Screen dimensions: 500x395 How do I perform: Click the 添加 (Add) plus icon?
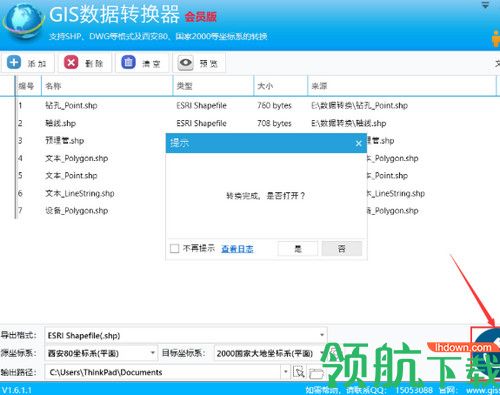point(14,63)
